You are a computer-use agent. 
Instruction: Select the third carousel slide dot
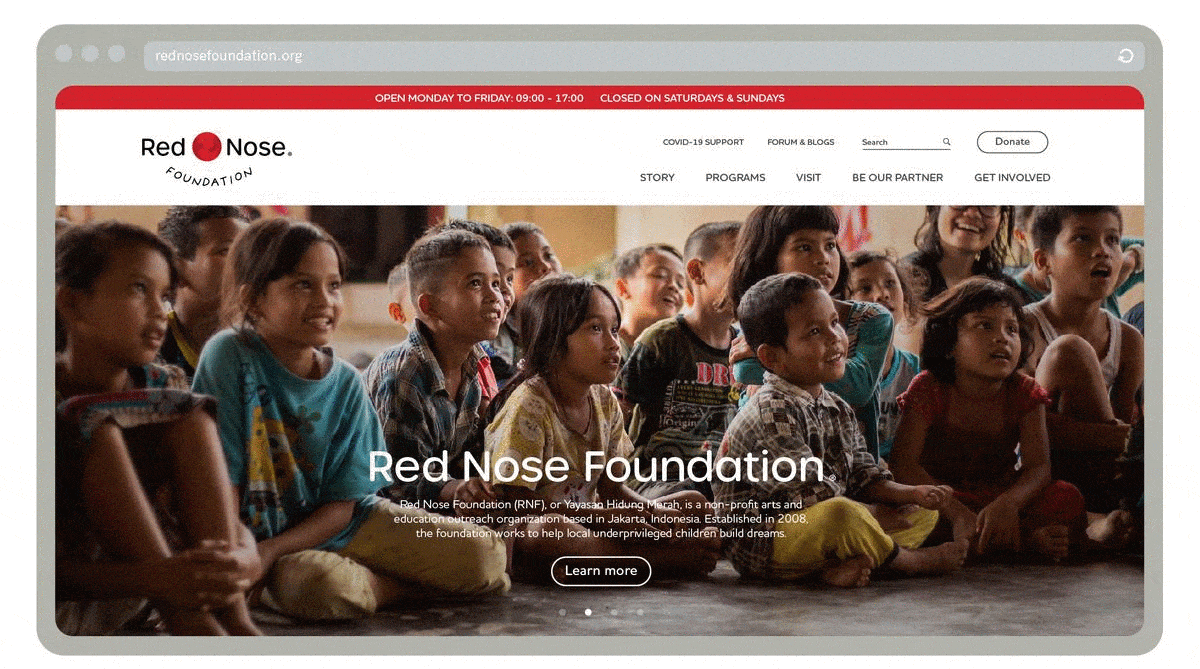pyautogui.click(x=614, y=612)
